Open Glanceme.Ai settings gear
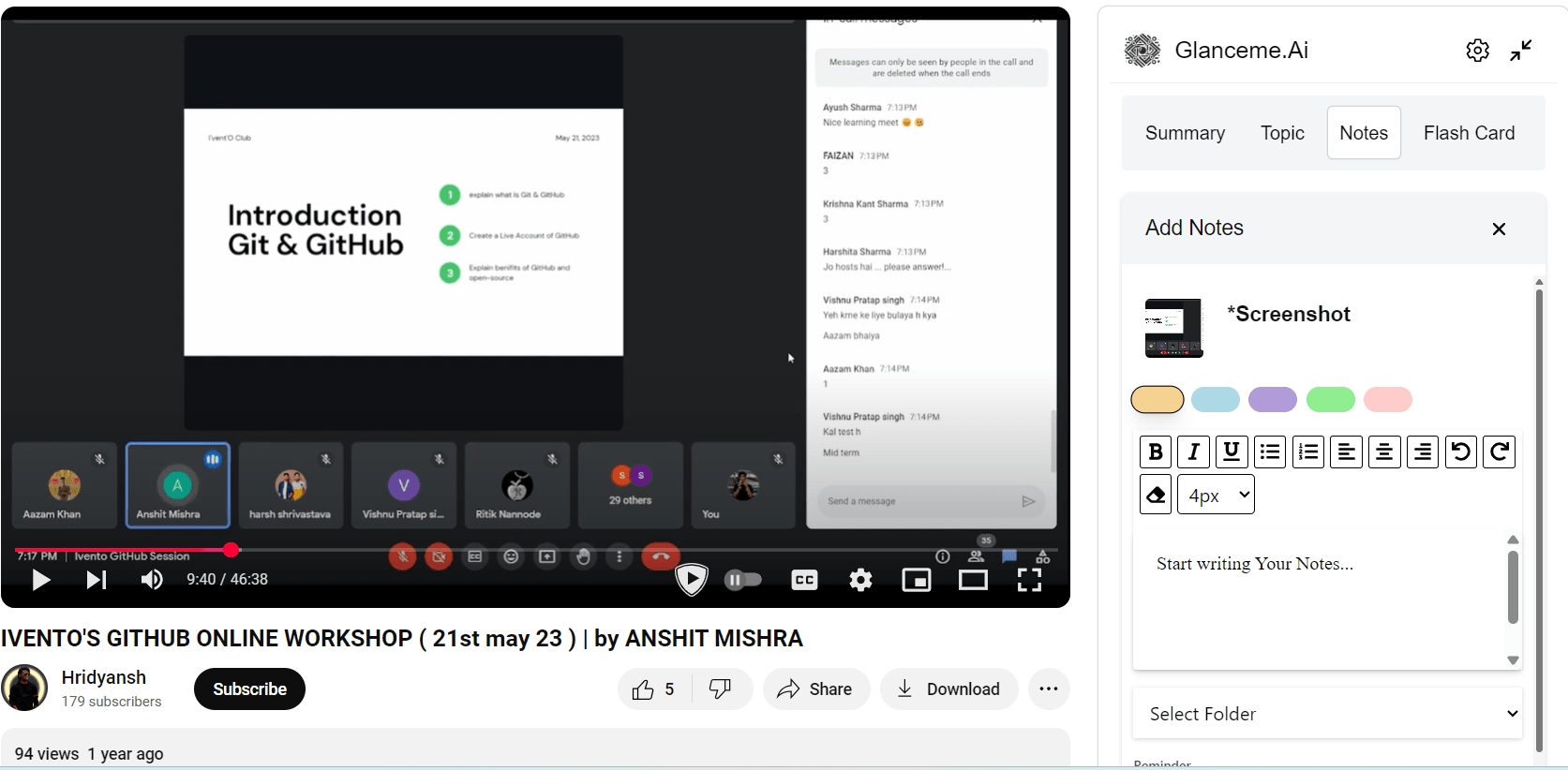Screen dimensions: 1568x770 (x=1478, y=51)
